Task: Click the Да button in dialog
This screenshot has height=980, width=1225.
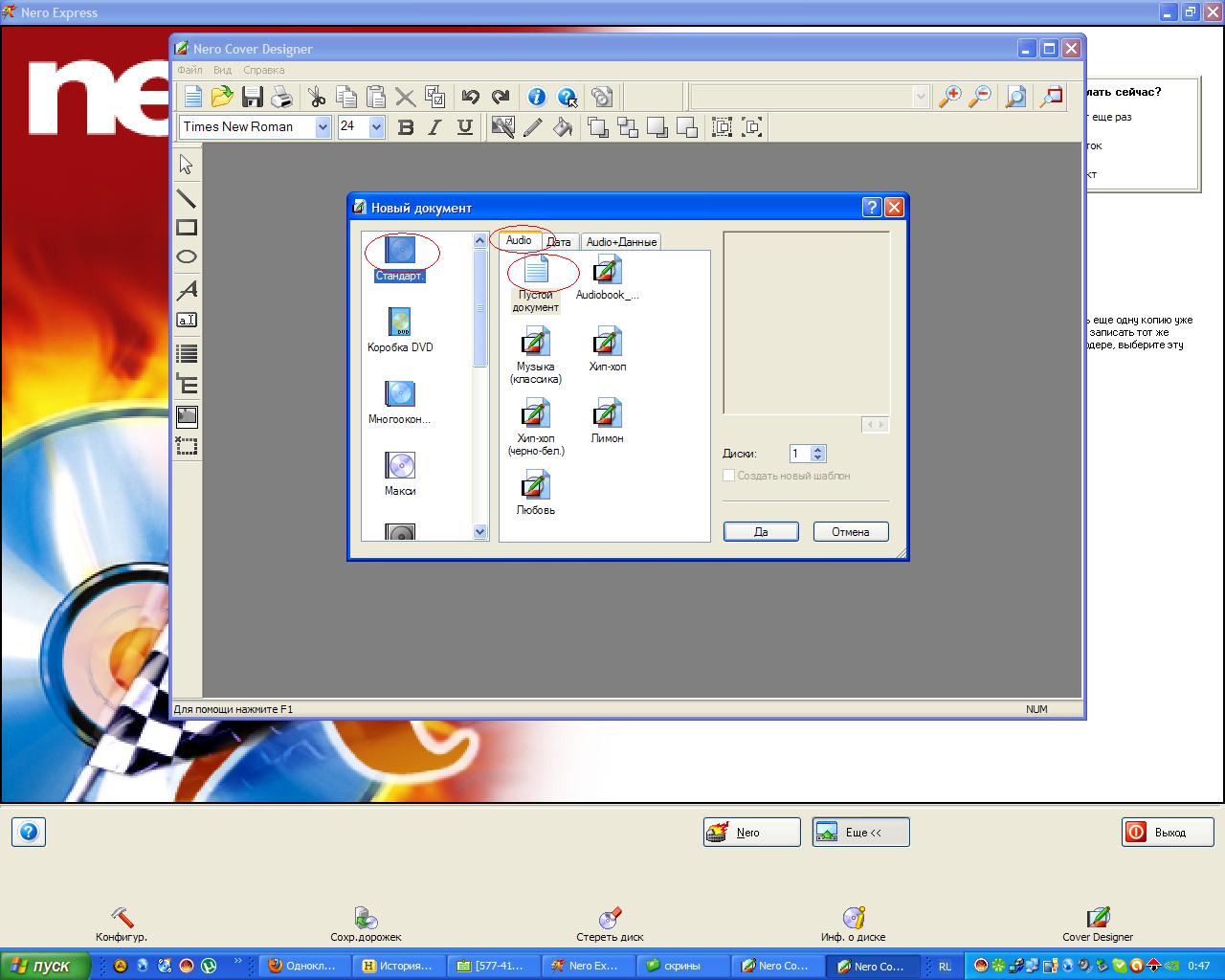Action: click(761, 531)
